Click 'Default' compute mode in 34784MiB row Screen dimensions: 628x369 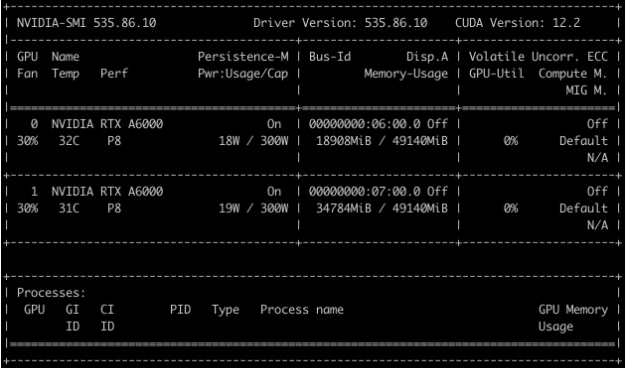[584, 208]
